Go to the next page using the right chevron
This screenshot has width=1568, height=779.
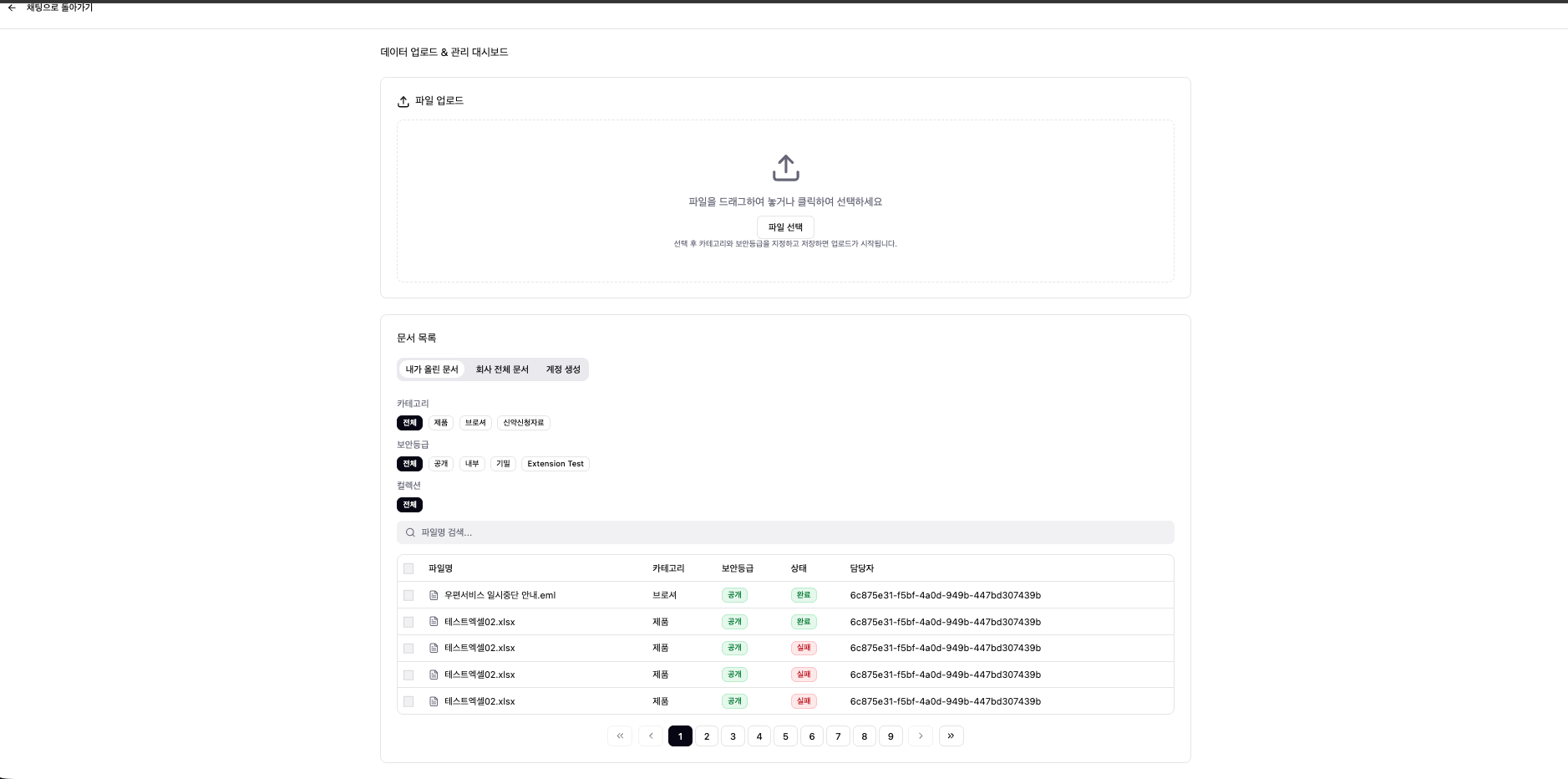pyautogui.click(x=920, y=736)
